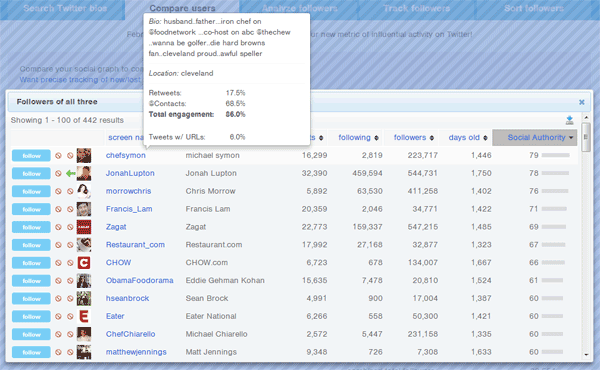Screen dimensions: 600x370
Task: Click scrollbar down arrow of results list
Action: coord(586,355)
